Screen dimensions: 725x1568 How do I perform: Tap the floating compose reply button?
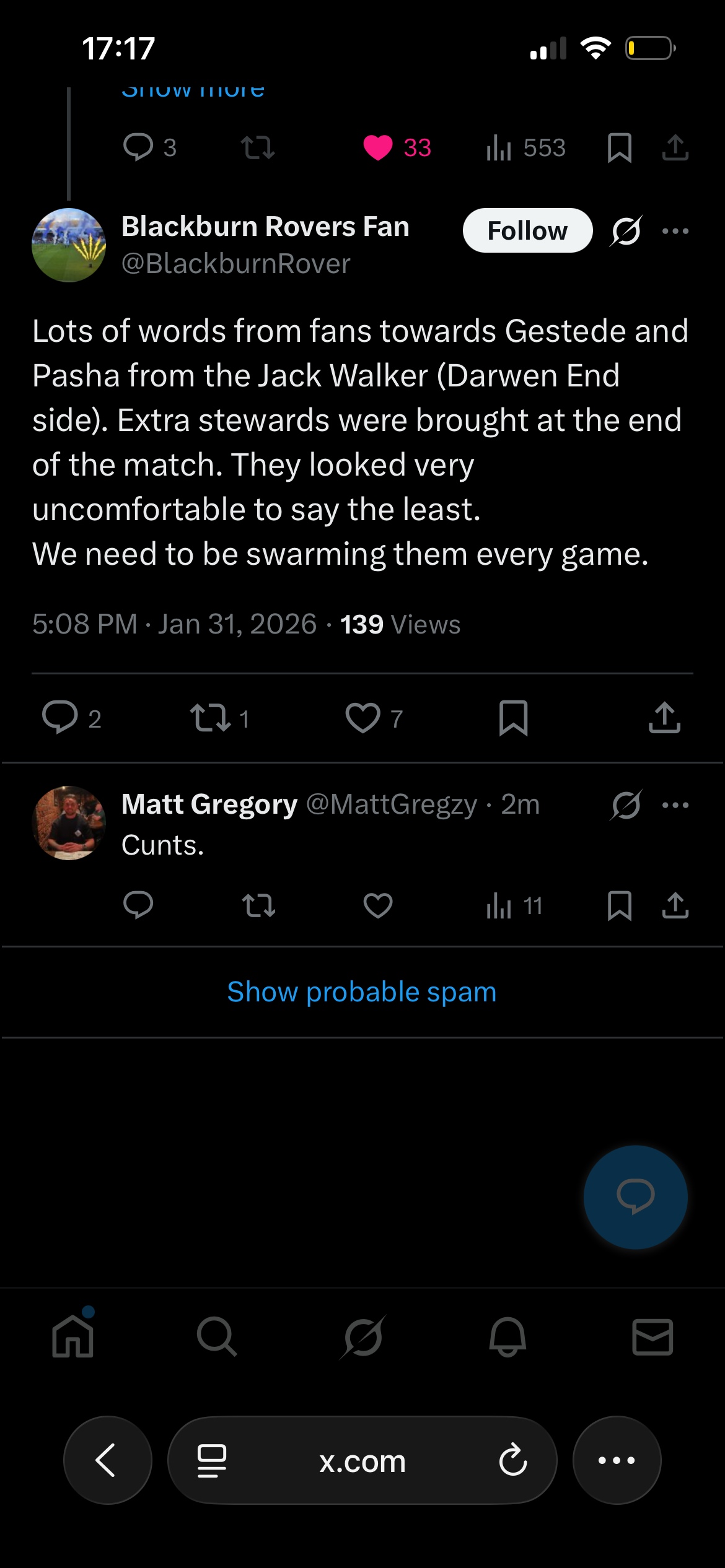click(635, 1196)
